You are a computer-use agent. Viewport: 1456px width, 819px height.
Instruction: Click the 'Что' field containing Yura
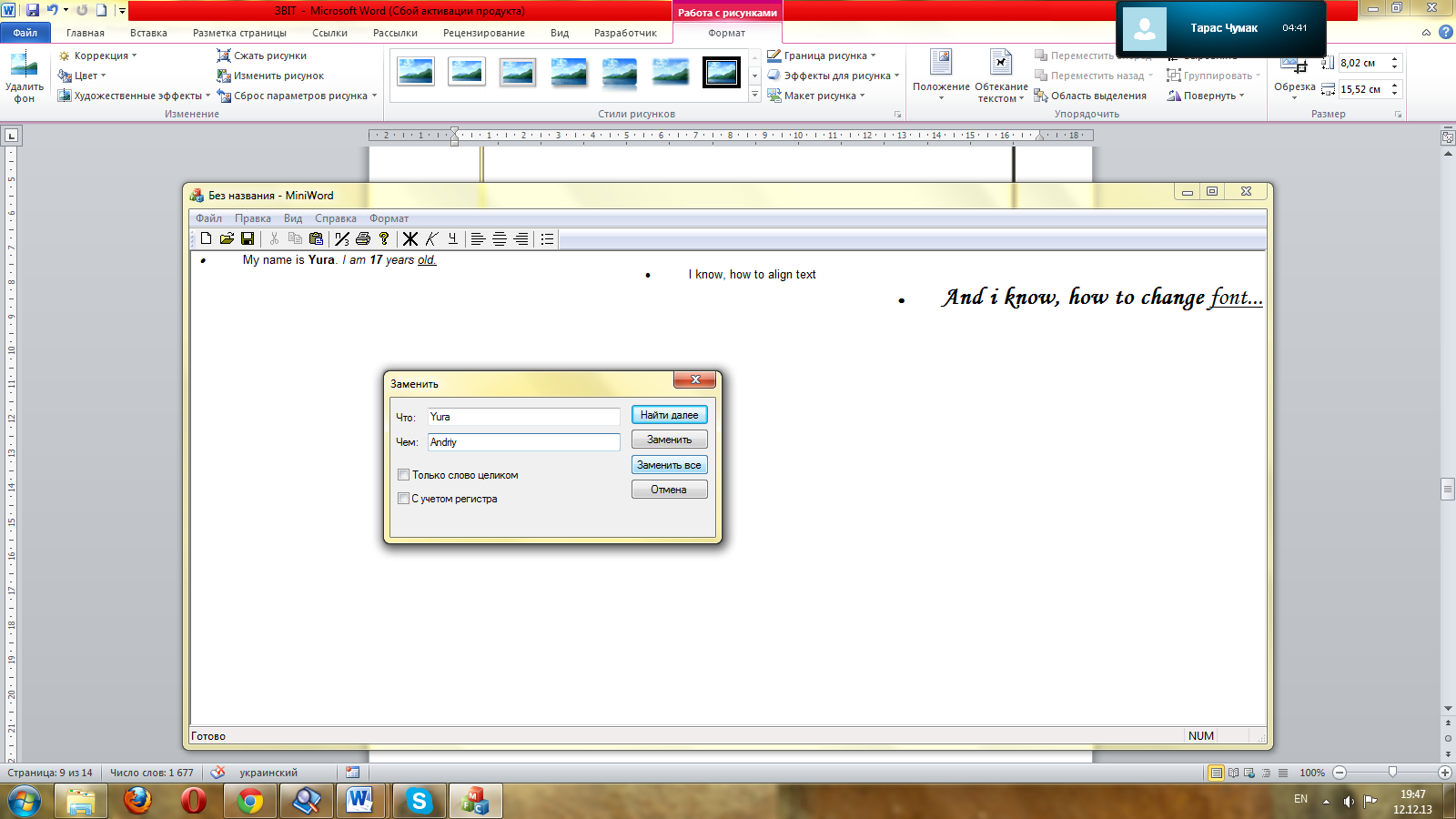tap(523, 417)
